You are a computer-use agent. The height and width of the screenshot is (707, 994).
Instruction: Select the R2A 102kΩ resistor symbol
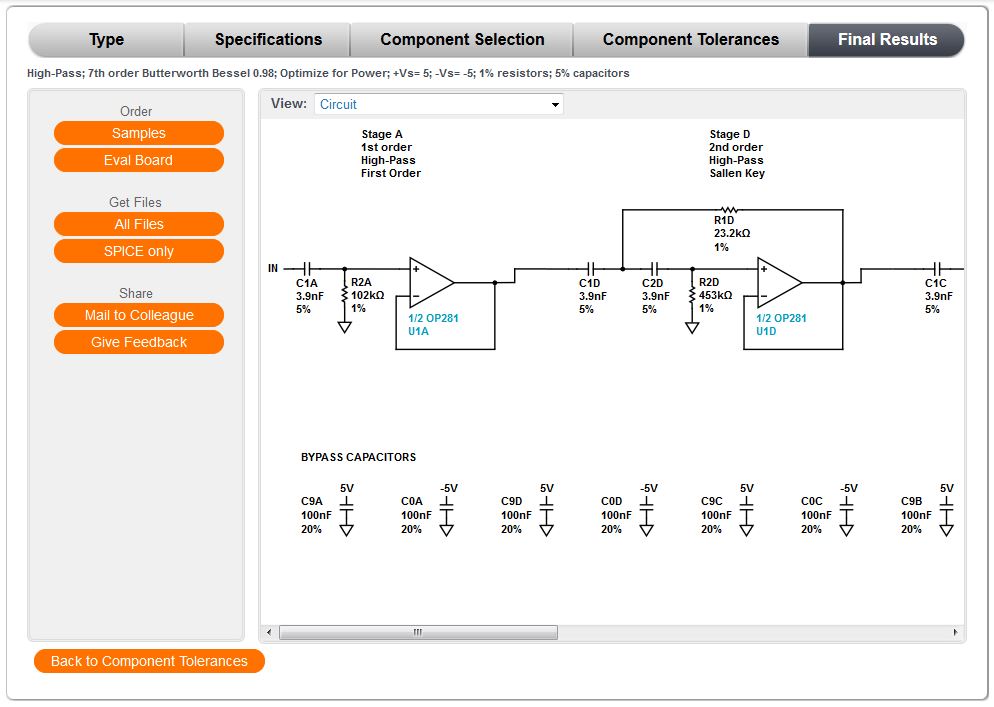coord(345,295)
